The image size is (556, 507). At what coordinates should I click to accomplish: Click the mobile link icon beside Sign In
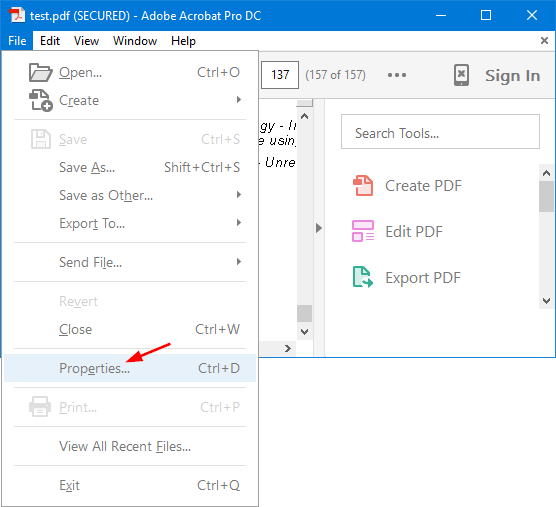[x=461, y=75]
